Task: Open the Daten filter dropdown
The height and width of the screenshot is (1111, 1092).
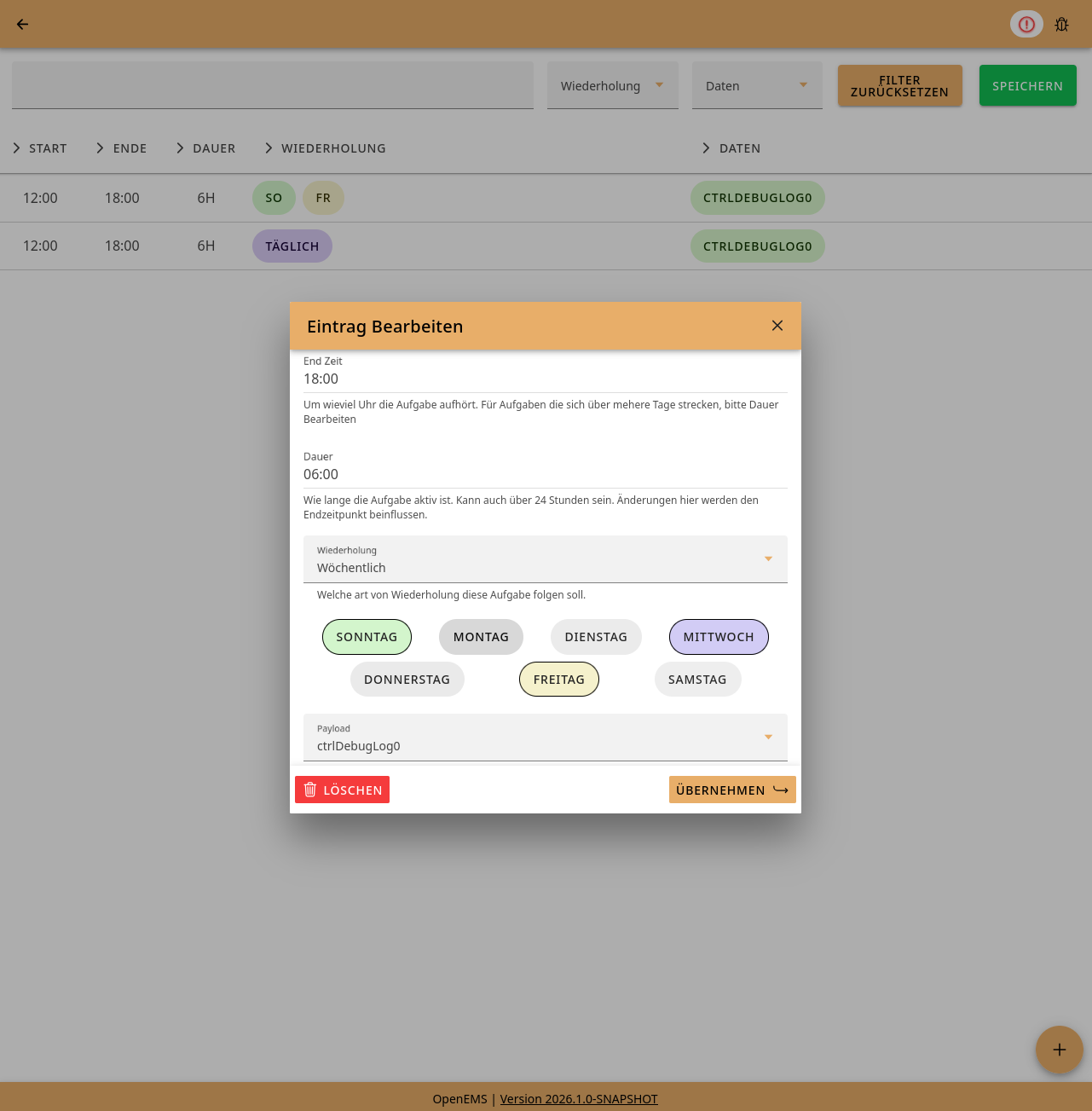Action: click(756, 86)
